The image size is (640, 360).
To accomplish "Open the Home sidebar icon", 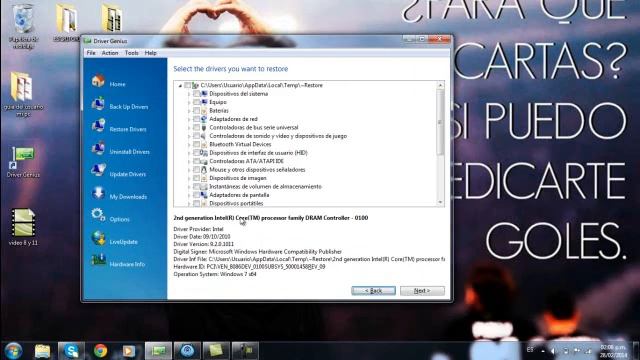I will tap(98, 81).
